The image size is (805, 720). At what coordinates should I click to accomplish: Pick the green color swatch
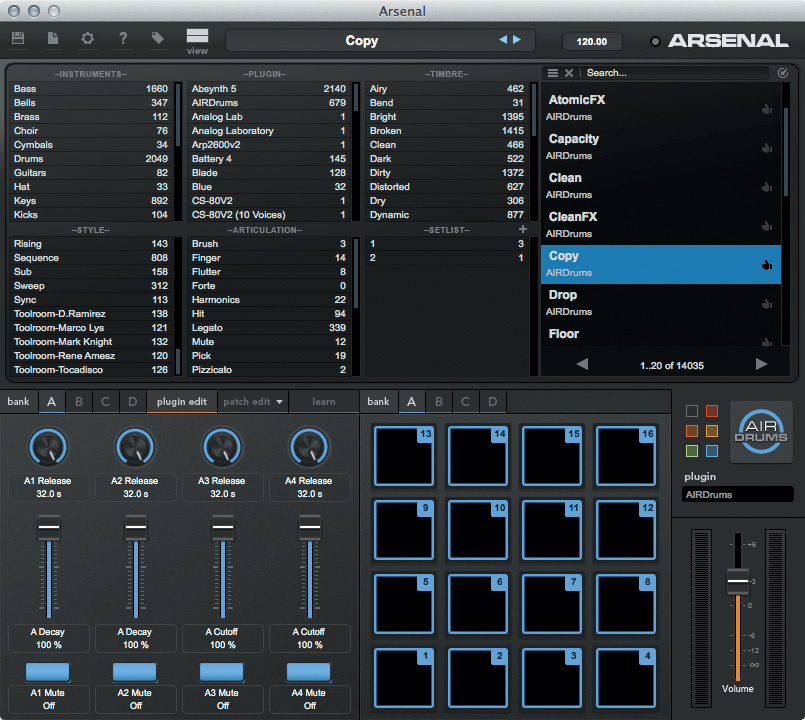click(x=692, y=451)
